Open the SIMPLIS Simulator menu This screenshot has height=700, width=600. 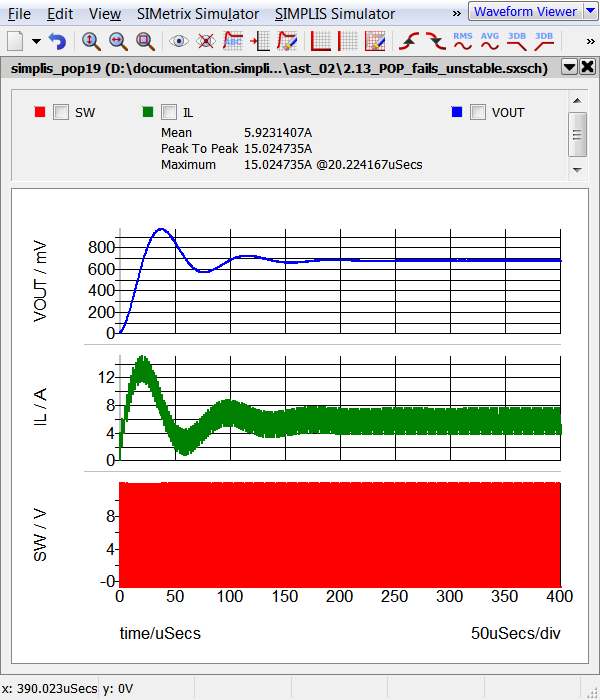[x=335, y=14]
